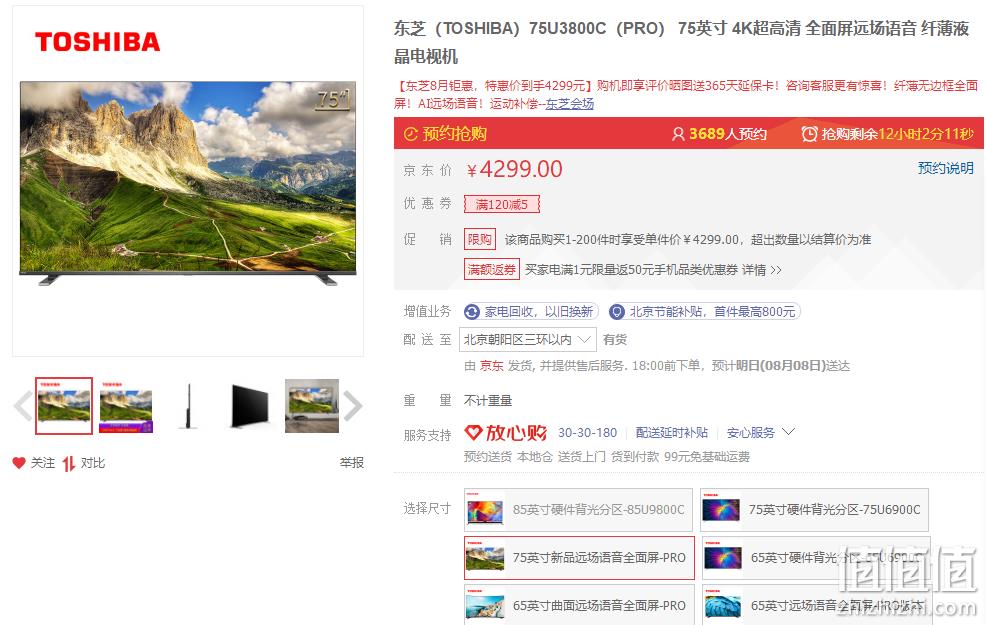986x625 pixels.
Task: Click the 限购 promotion tag
Action: tap(480, 240)
